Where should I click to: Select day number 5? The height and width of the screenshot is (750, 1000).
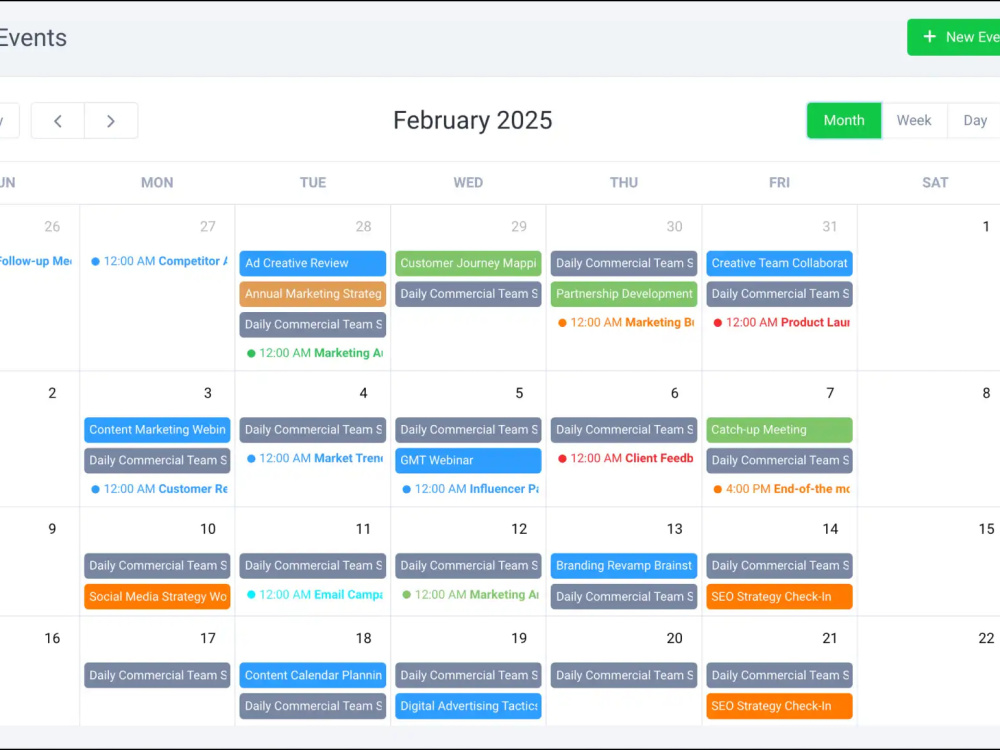[x=518, y=393]
